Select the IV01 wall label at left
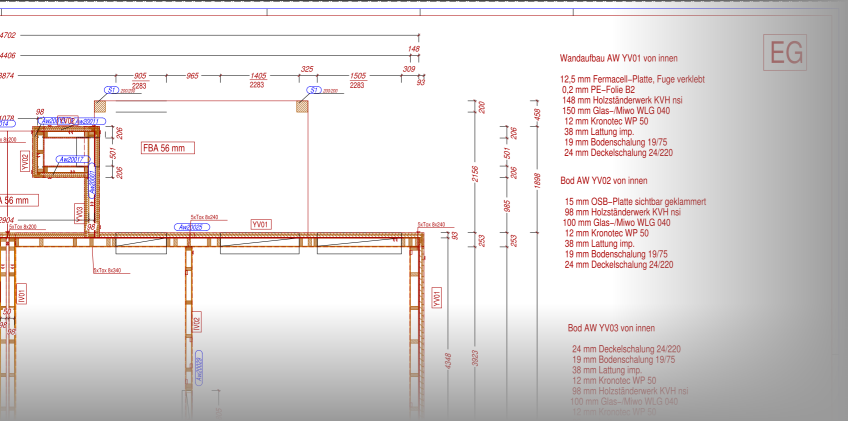 (x=22, y=294)
